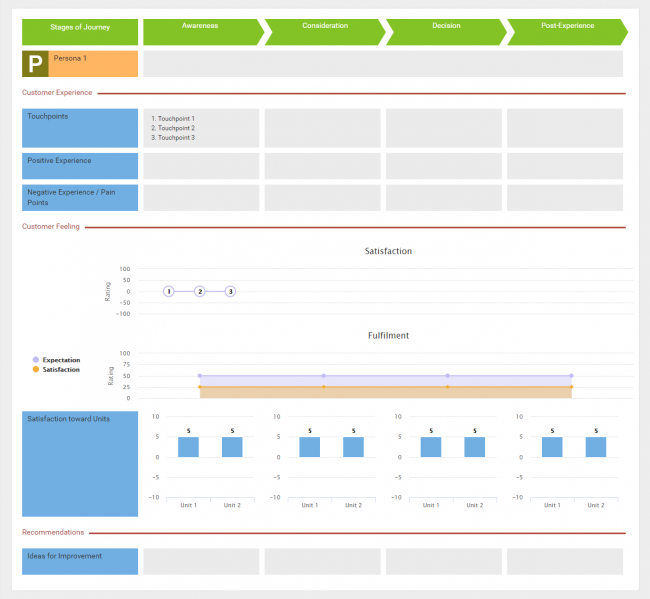Open the Touchpoints list cell under Awareness
This screenshot has height=599, width=650.
coord(201,128)
